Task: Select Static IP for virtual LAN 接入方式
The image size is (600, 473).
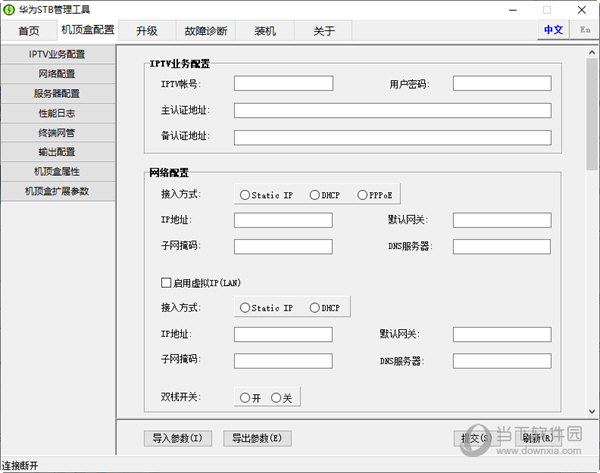Action: [266, 308]
